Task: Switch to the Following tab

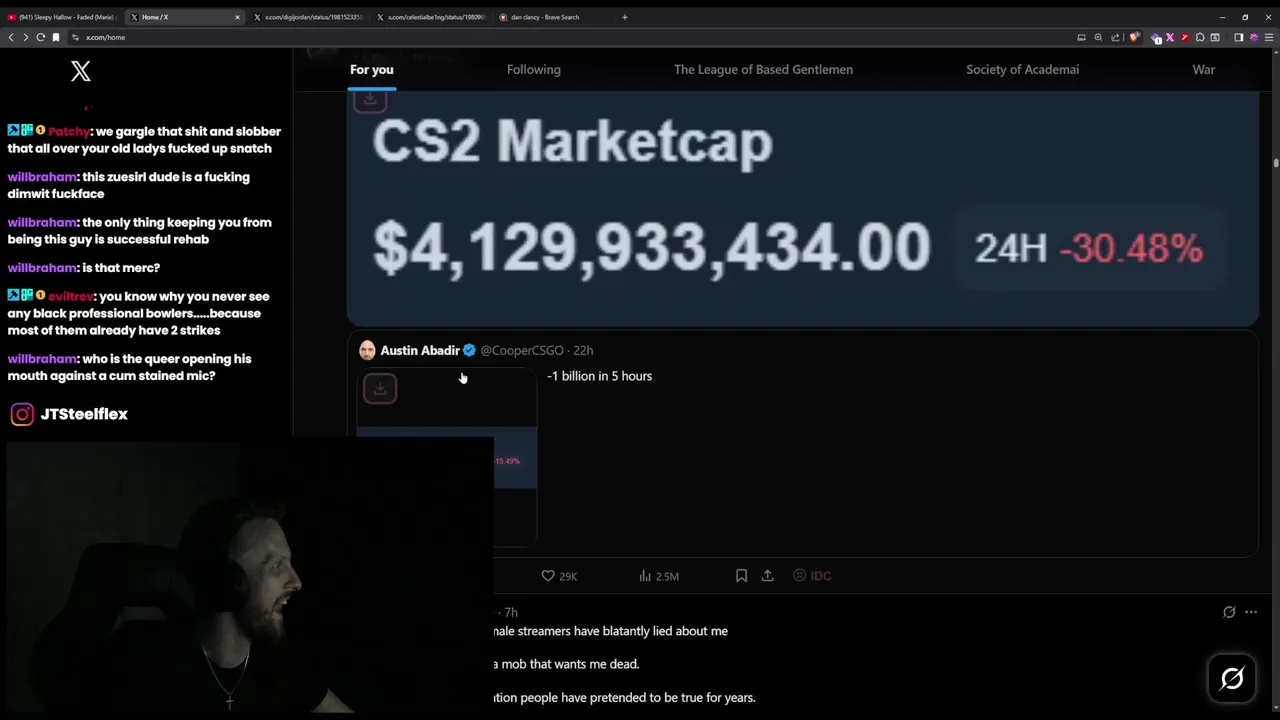Action: (x=534, y=69)
